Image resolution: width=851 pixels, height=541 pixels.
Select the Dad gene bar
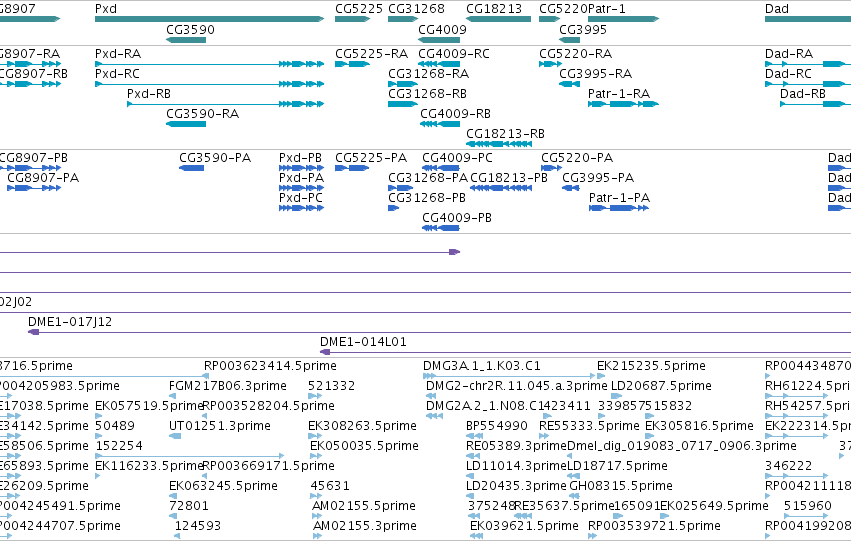(808, 19)
